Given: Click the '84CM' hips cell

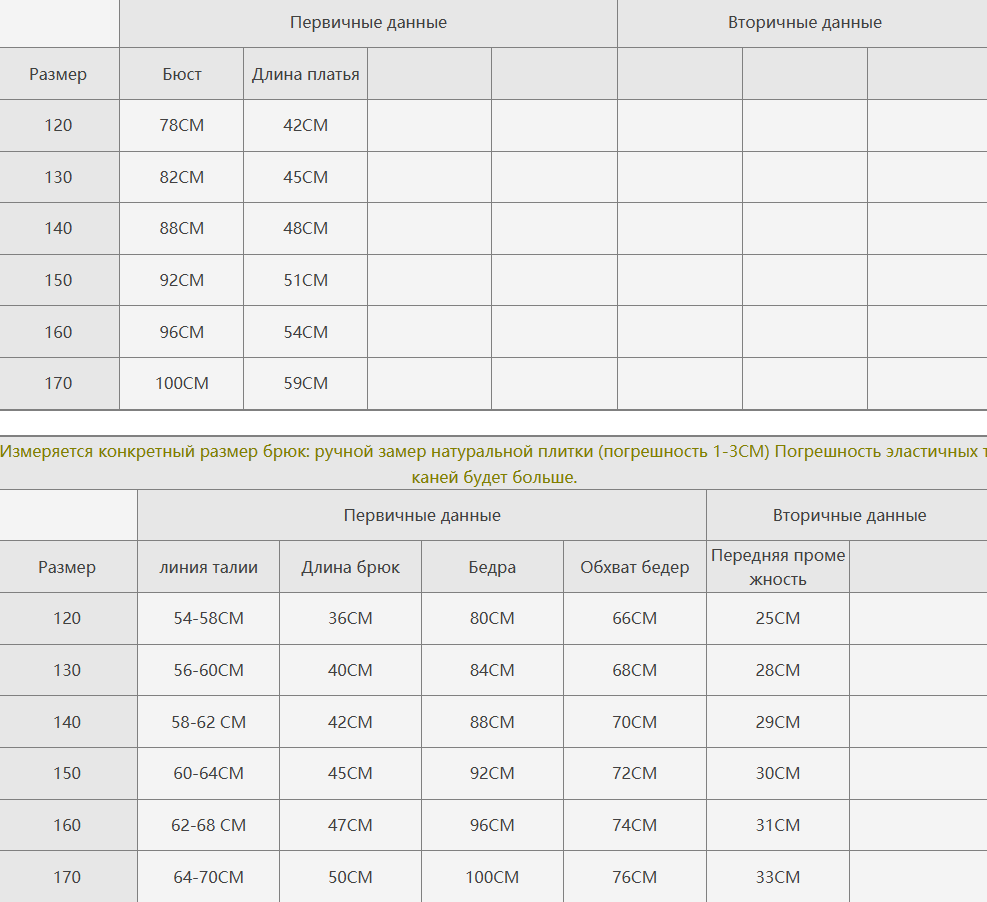Looking at the screenshot, I should (492, 670).
